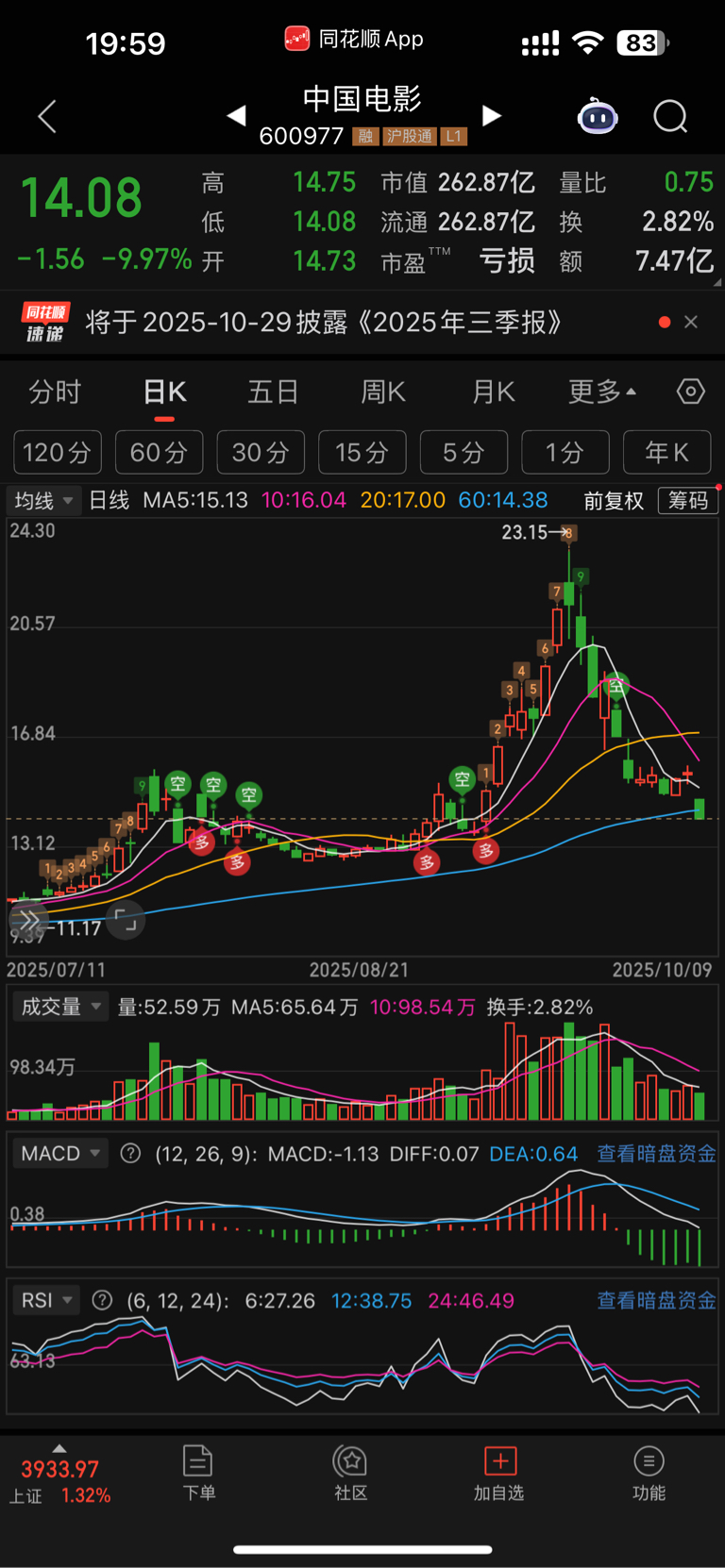Choose the 120分 interval
Image resolution: width=725 pixels, height=1568 pixels.
pyautogui.click(x=57, y=453)
